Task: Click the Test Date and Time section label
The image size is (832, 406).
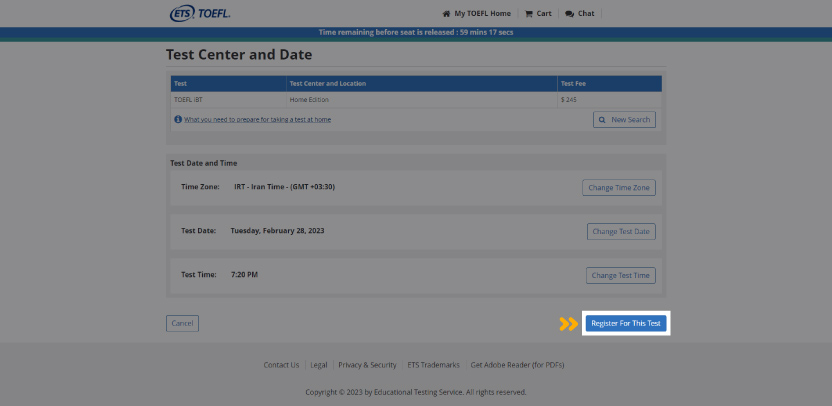Action: point(204,163)
